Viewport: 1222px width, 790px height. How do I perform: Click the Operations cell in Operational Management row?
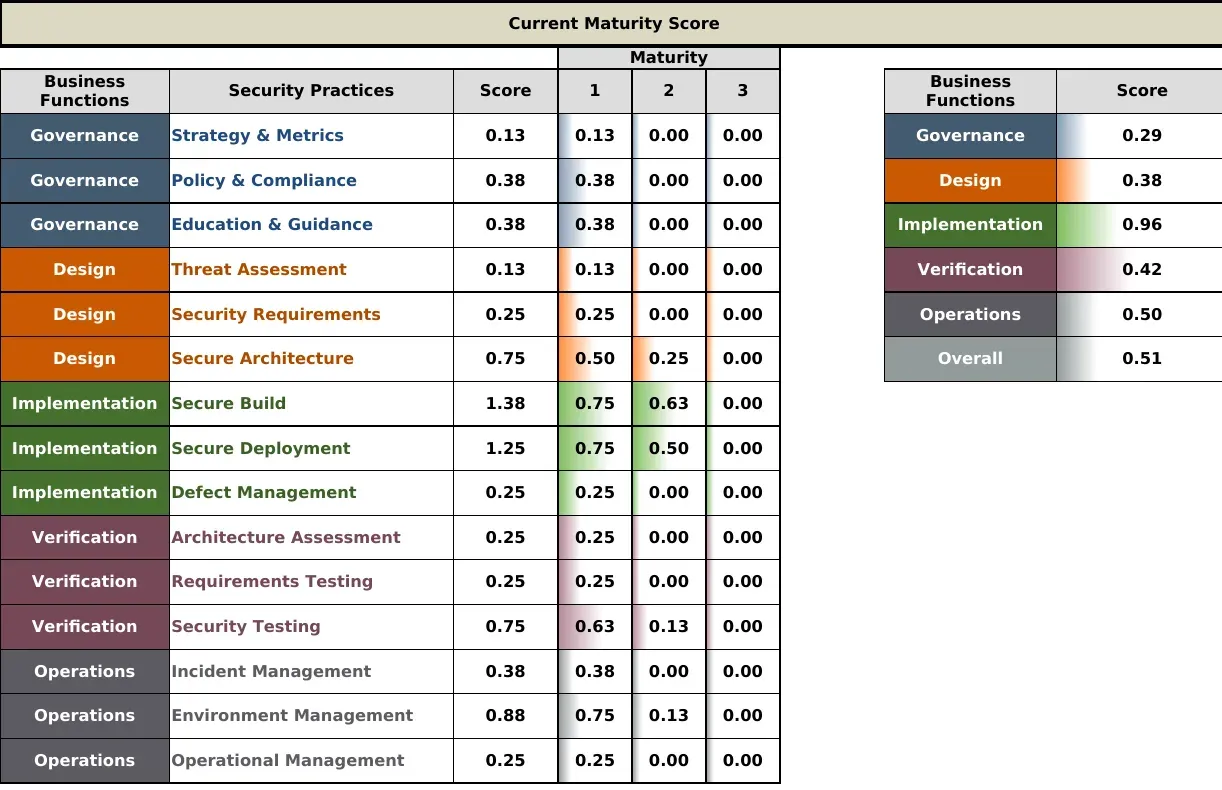(85, 760)
